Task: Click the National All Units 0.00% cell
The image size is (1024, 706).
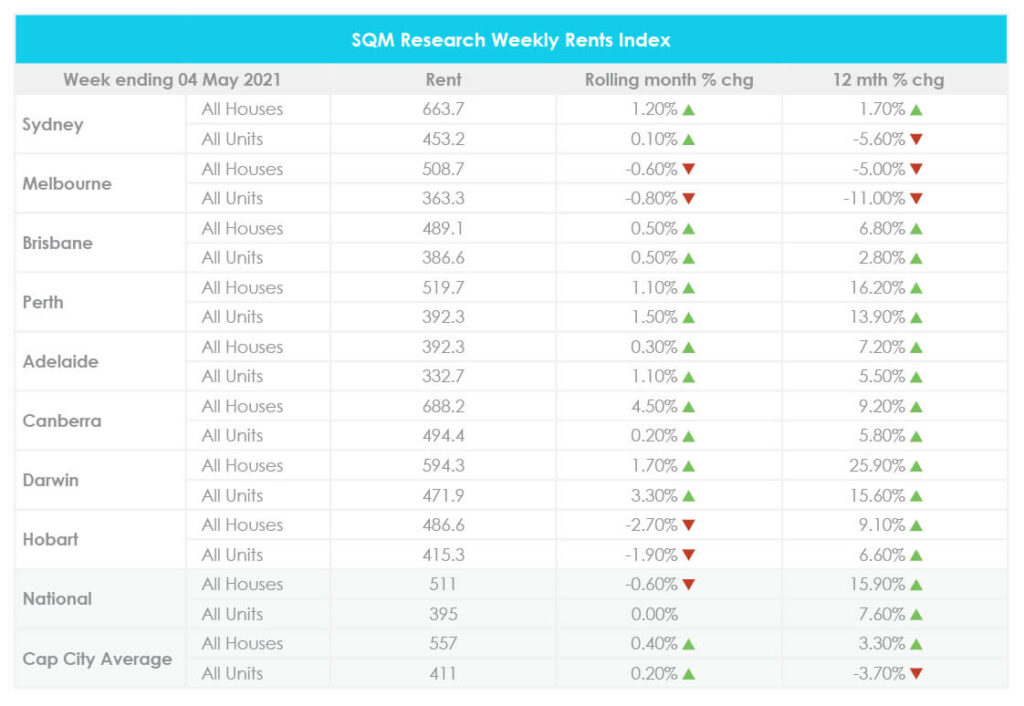Action: [x=654, y=615]
